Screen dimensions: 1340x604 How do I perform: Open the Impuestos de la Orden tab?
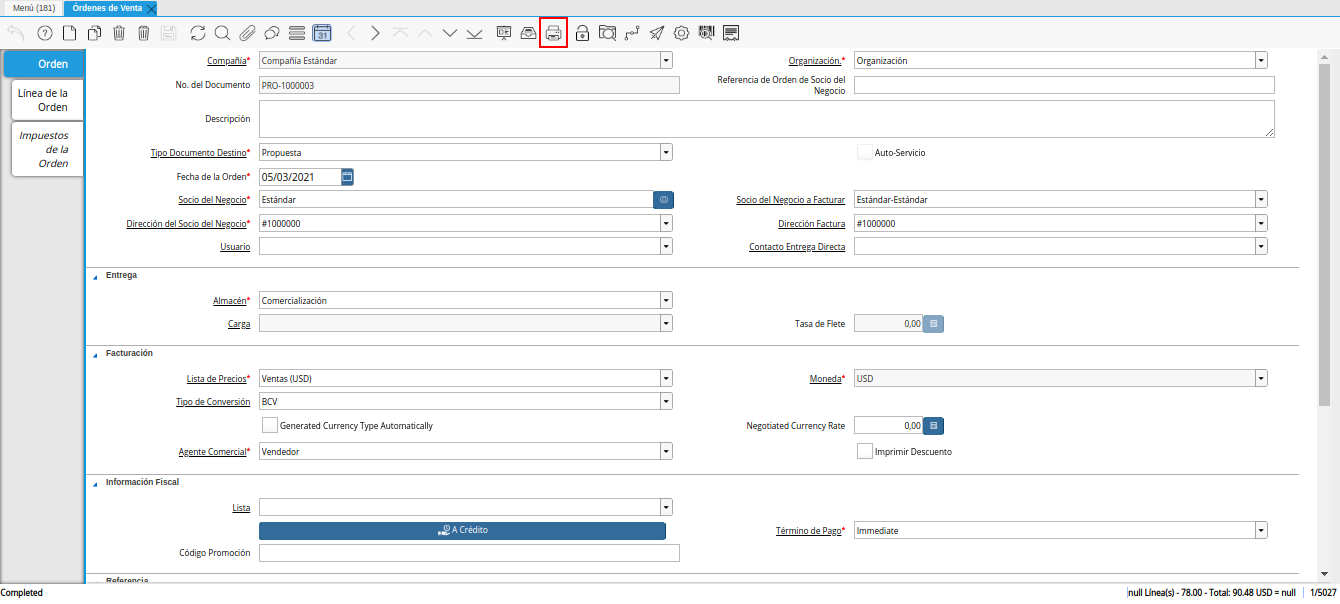point(43,149)
